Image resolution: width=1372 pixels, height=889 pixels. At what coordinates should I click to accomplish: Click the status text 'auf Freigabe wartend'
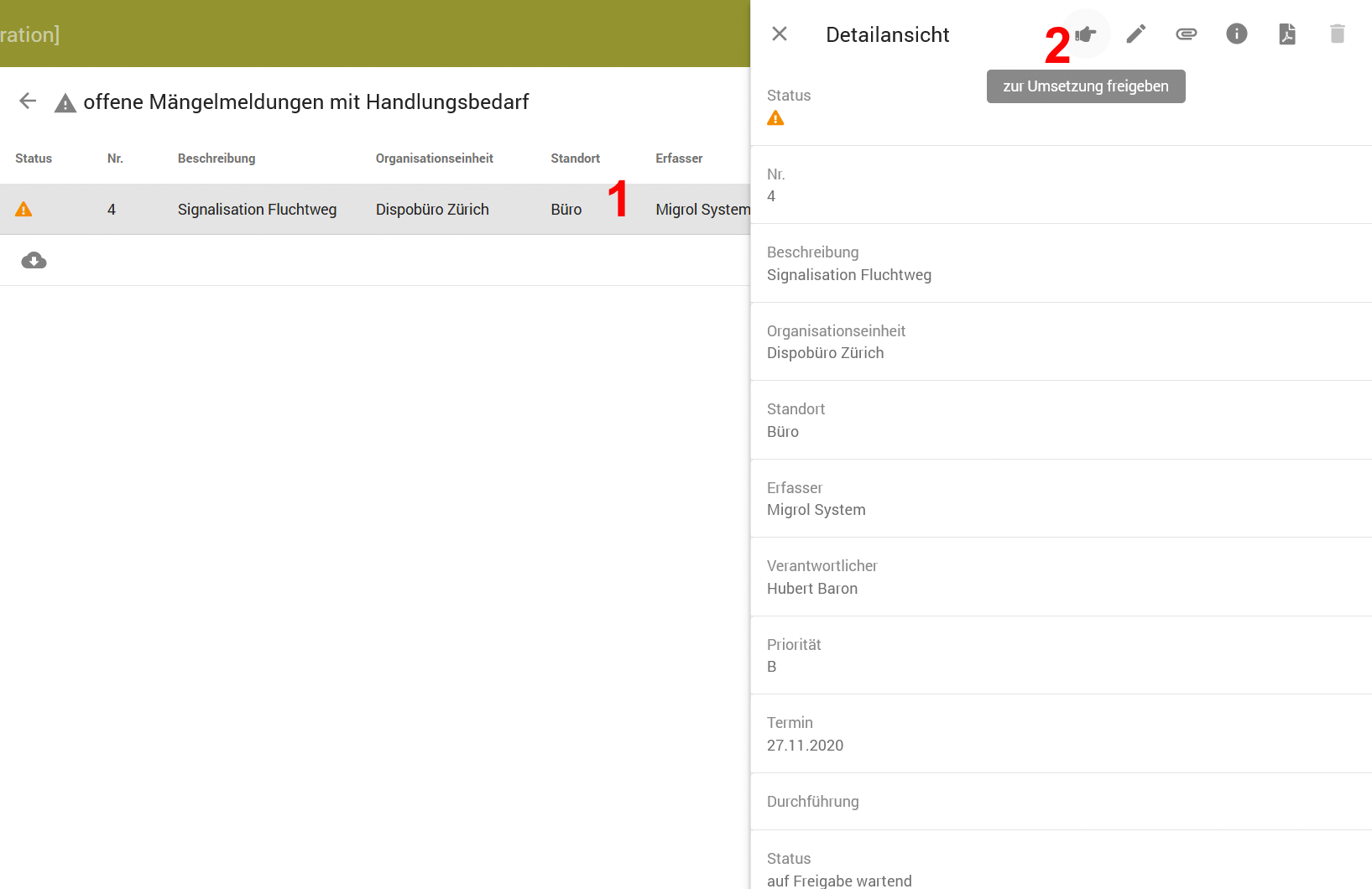(x=839, y=881)
